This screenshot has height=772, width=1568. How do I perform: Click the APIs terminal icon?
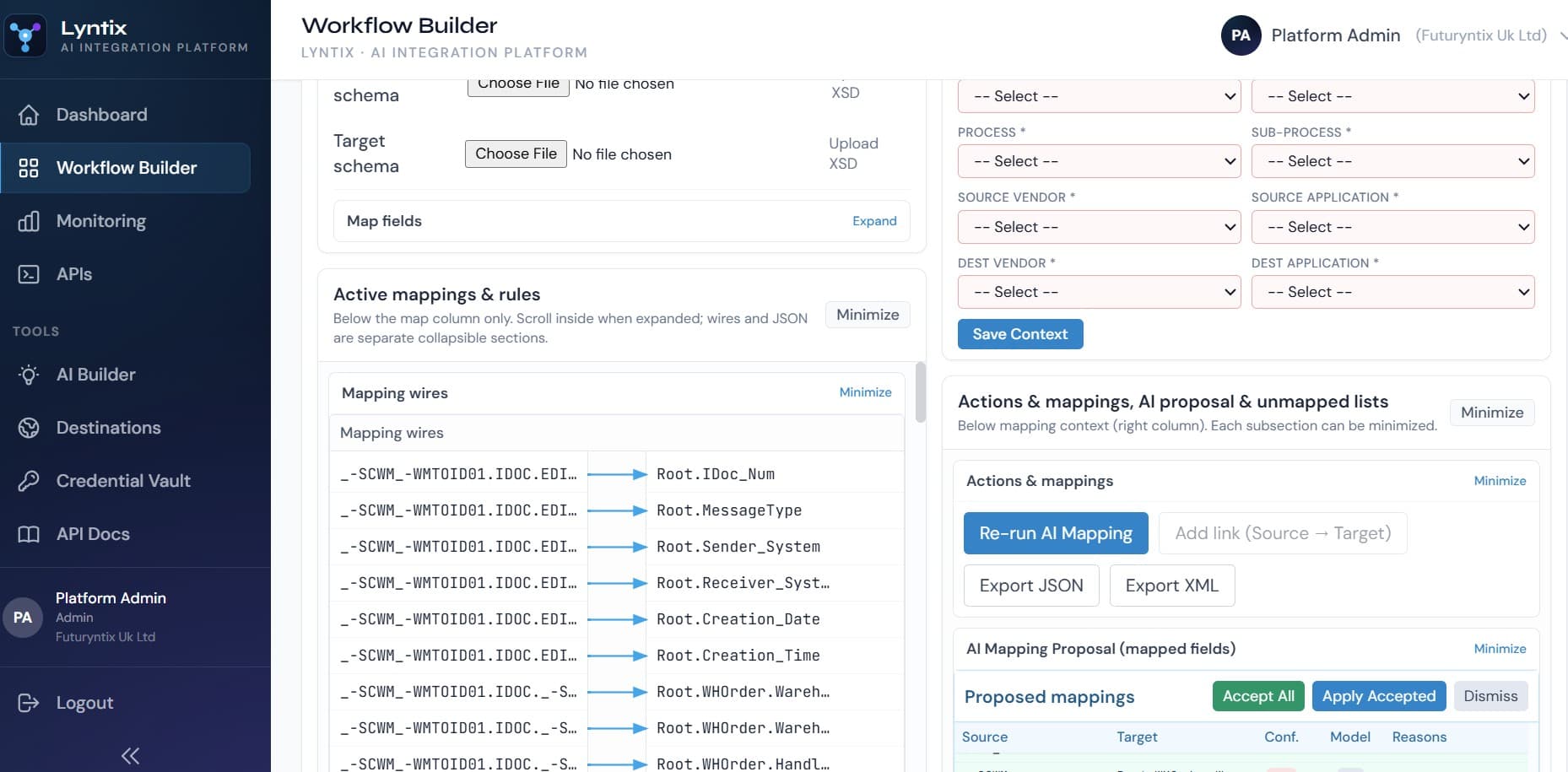29,274
